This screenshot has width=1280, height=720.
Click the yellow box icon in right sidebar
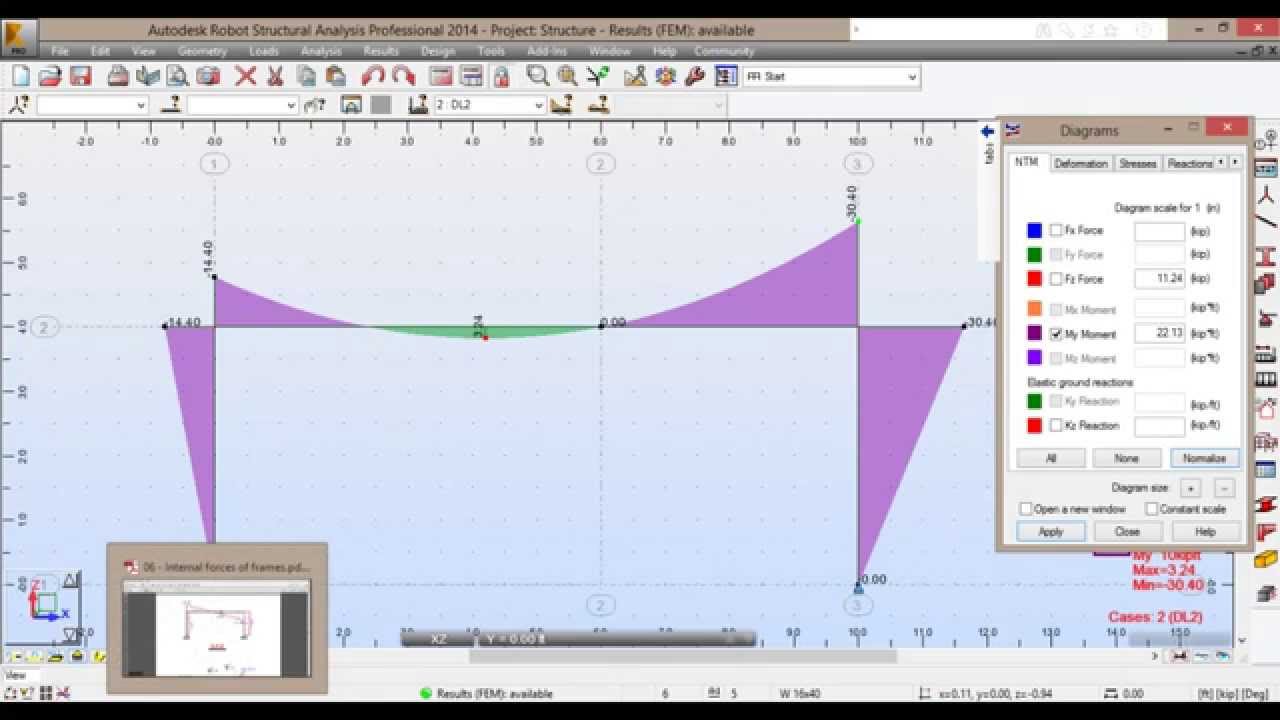click(x=1266, y=559)
